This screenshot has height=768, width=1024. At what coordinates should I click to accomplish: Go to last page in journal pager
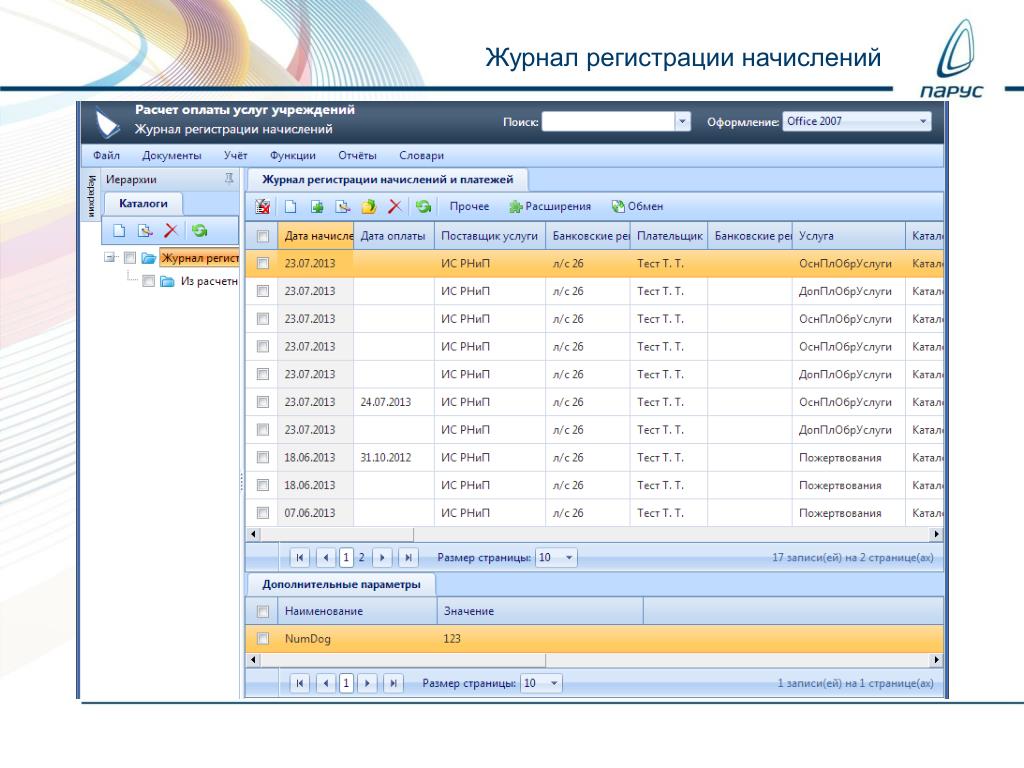[408, 557]
